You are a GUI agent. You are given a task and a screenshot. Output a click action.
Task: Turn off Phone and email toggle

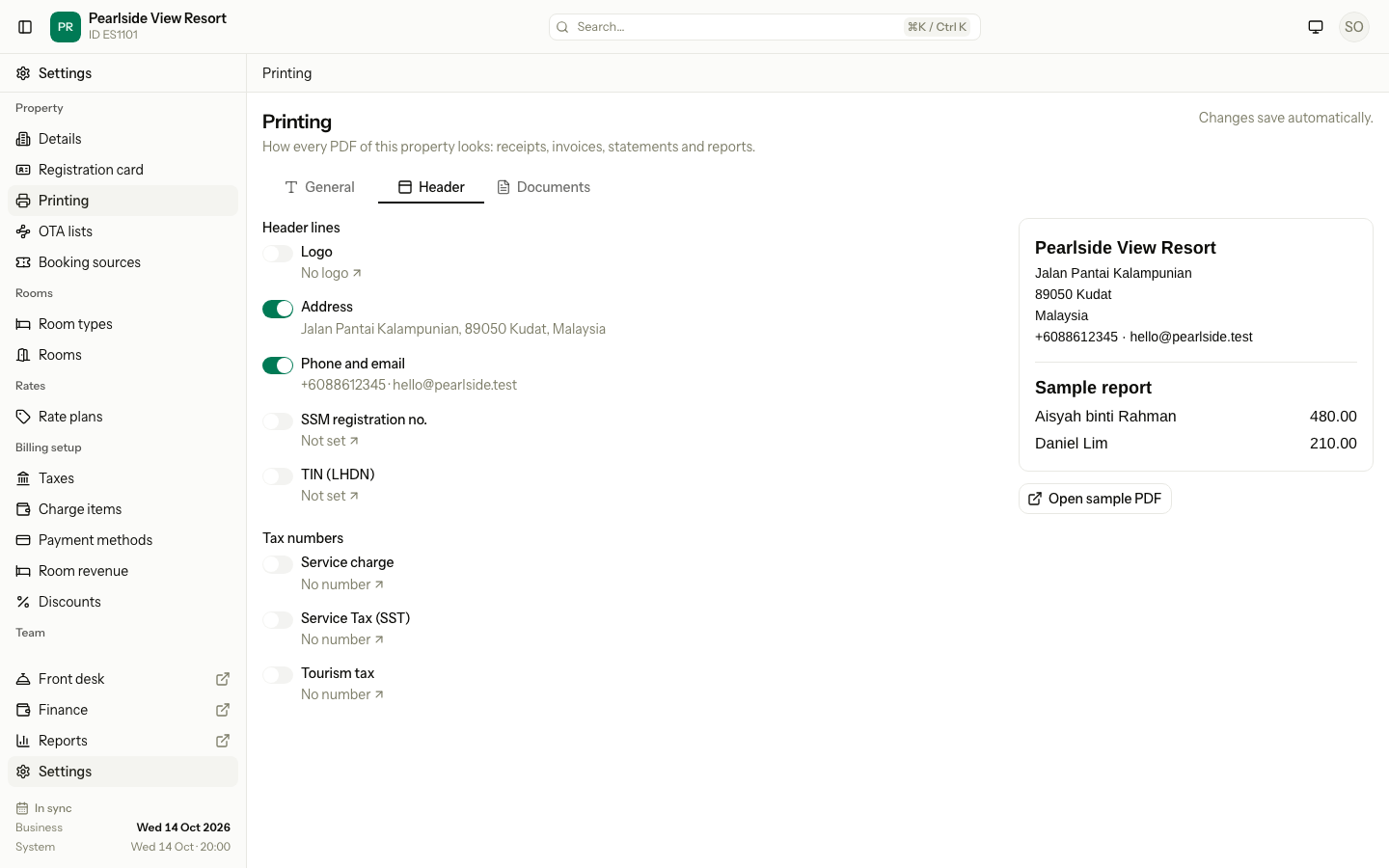click(278, 366)
